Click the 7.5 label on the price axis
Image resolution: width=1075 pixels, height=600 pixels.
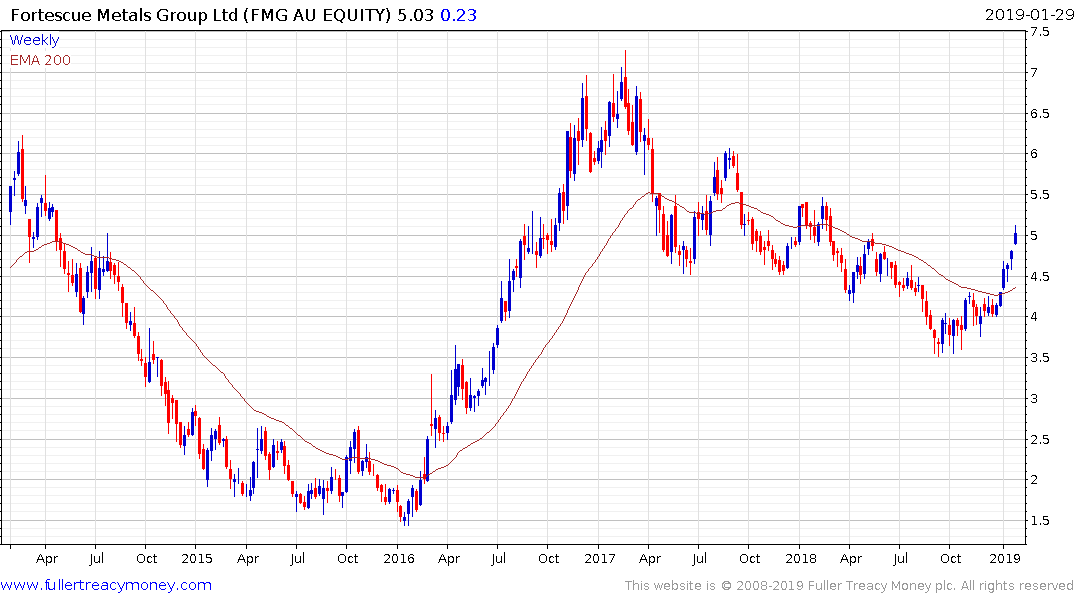[1039, 32]
